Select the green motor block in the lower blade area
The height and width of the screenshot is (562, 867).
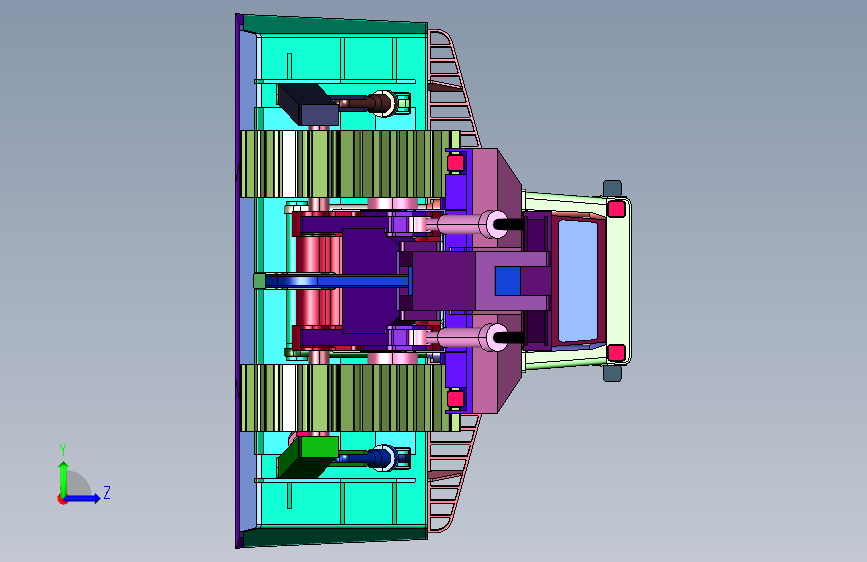(x=308, y=456)
